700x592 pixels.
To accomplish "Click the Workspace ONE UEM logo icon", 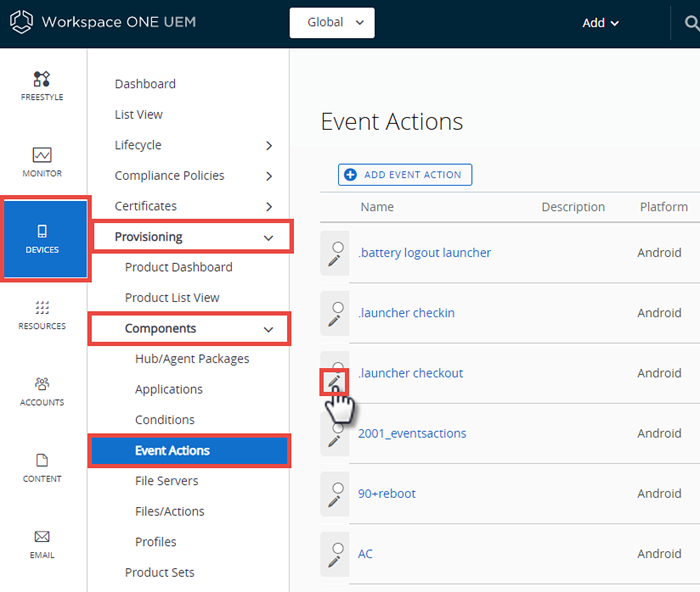I will [21, 22].
